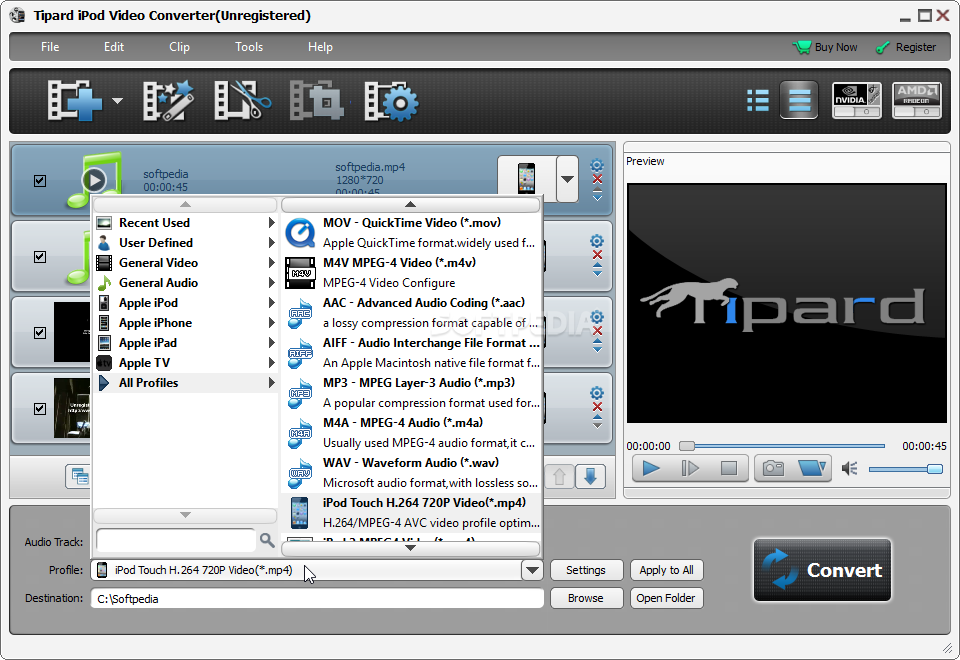Open the Edit menu

point(114,47)
